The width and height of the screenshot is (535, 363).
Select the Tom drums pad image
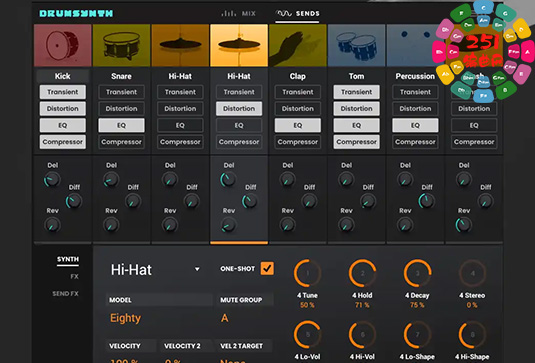tap(357, 45)
